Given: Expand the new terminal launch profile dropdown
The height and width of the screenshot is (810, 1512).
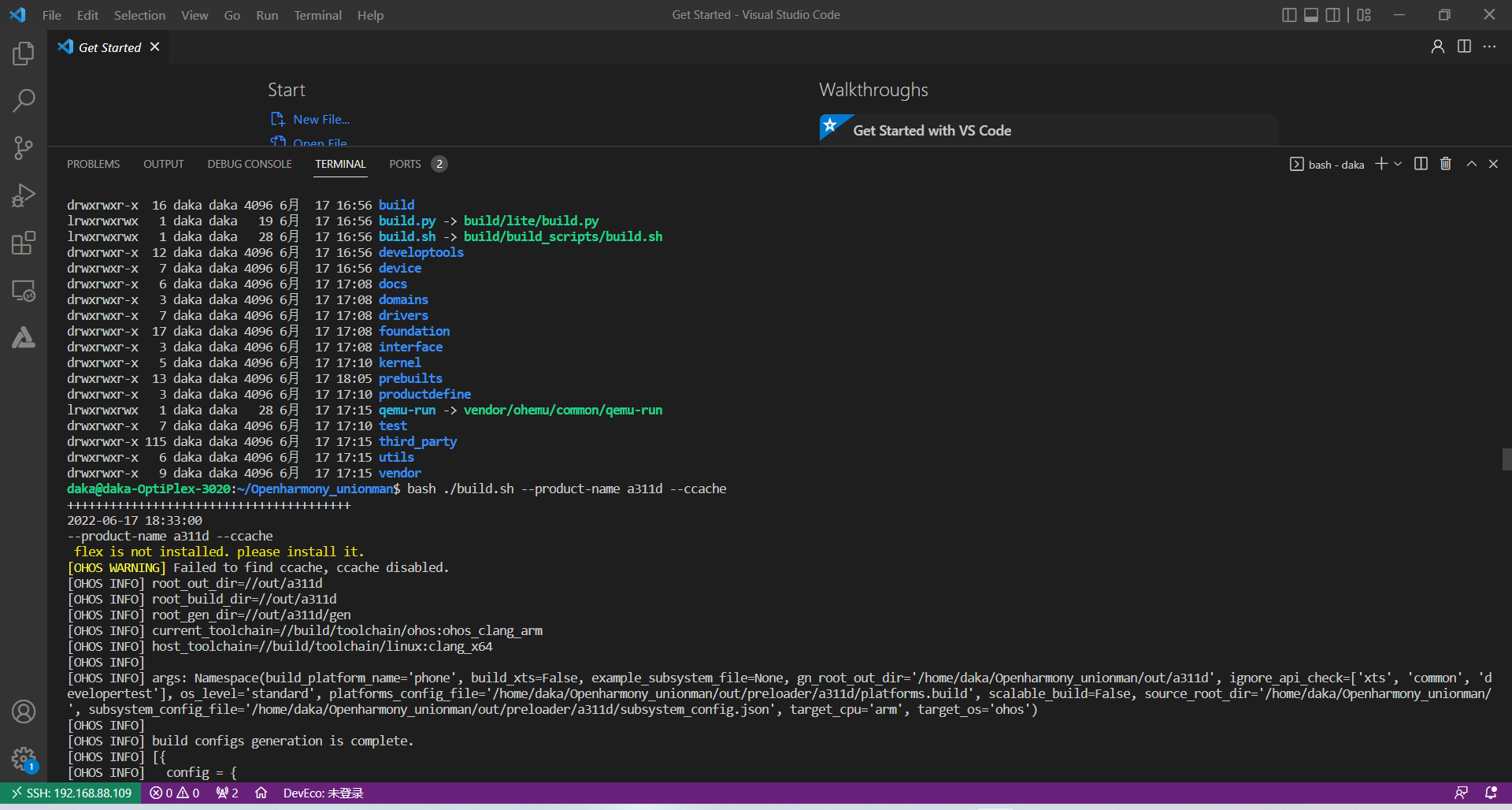Looking at the screenshot, I should 1399,164.
